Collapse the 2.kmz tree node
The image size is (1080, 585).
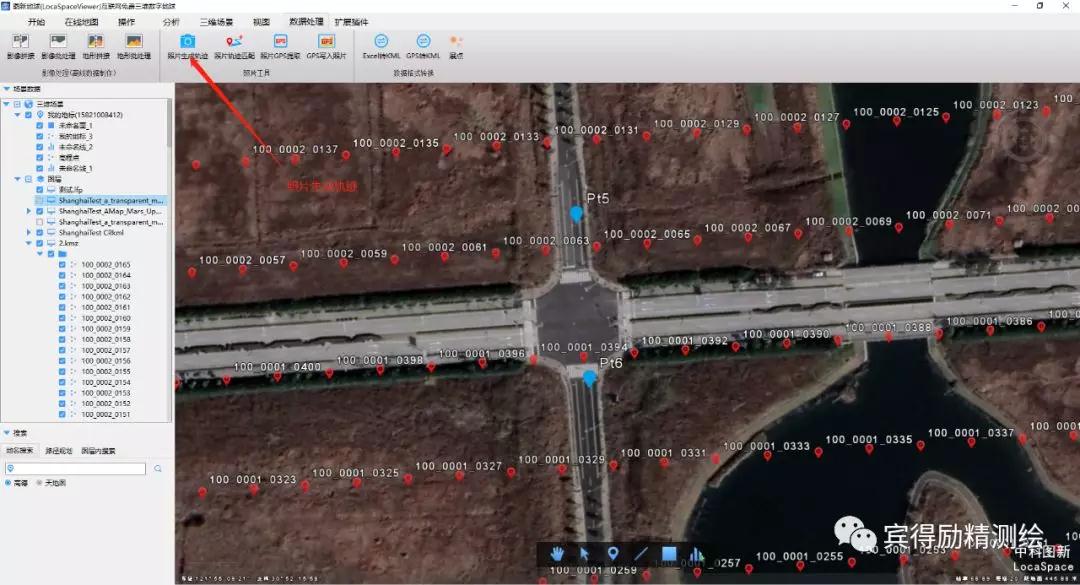tap(28, 243)
